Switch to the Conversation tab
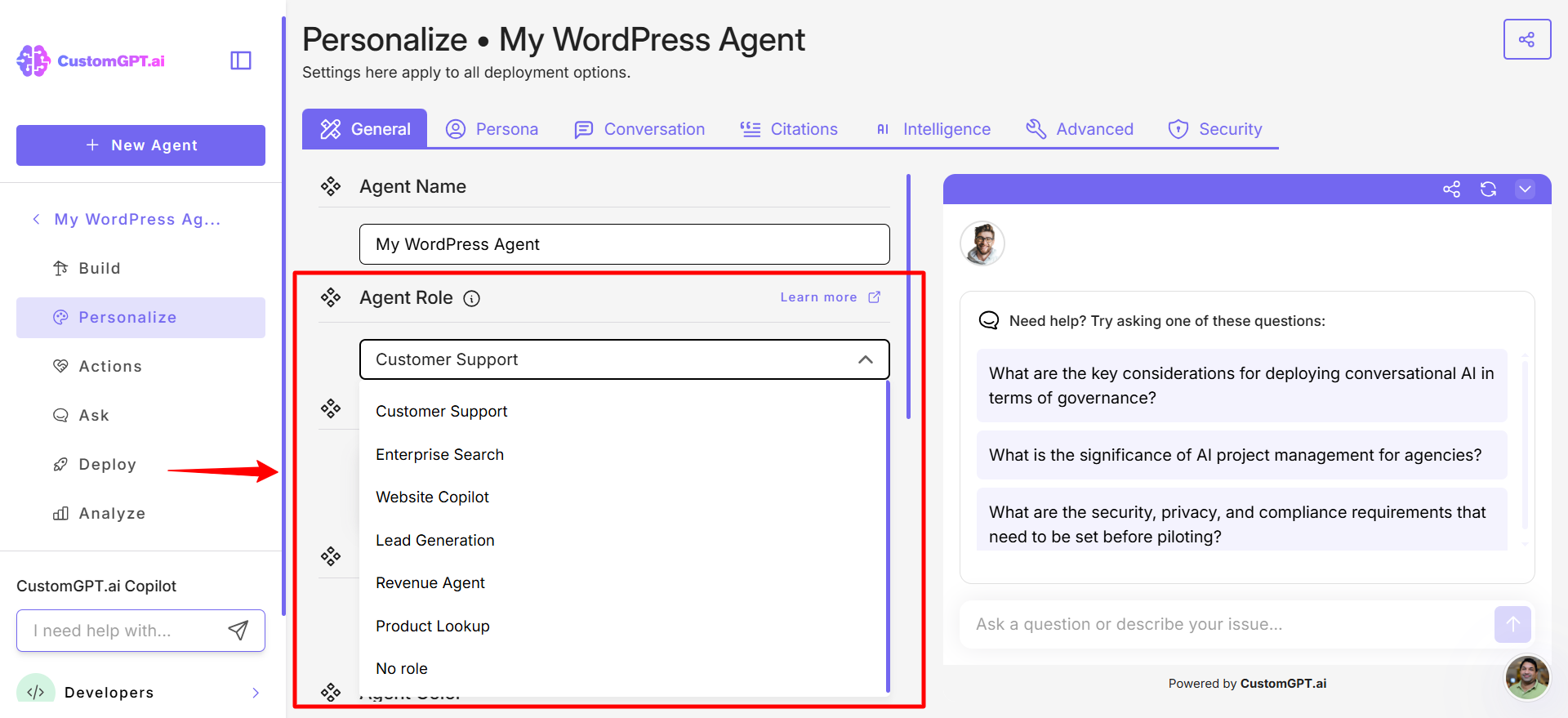 639,129
